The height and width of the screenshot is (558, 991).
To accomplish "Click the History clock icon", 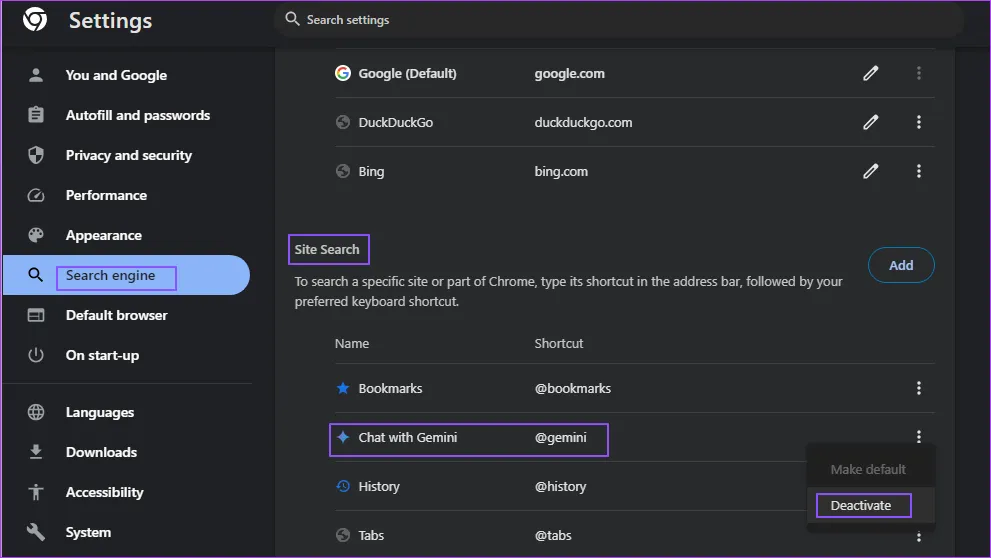I will (x=343, y=486).
